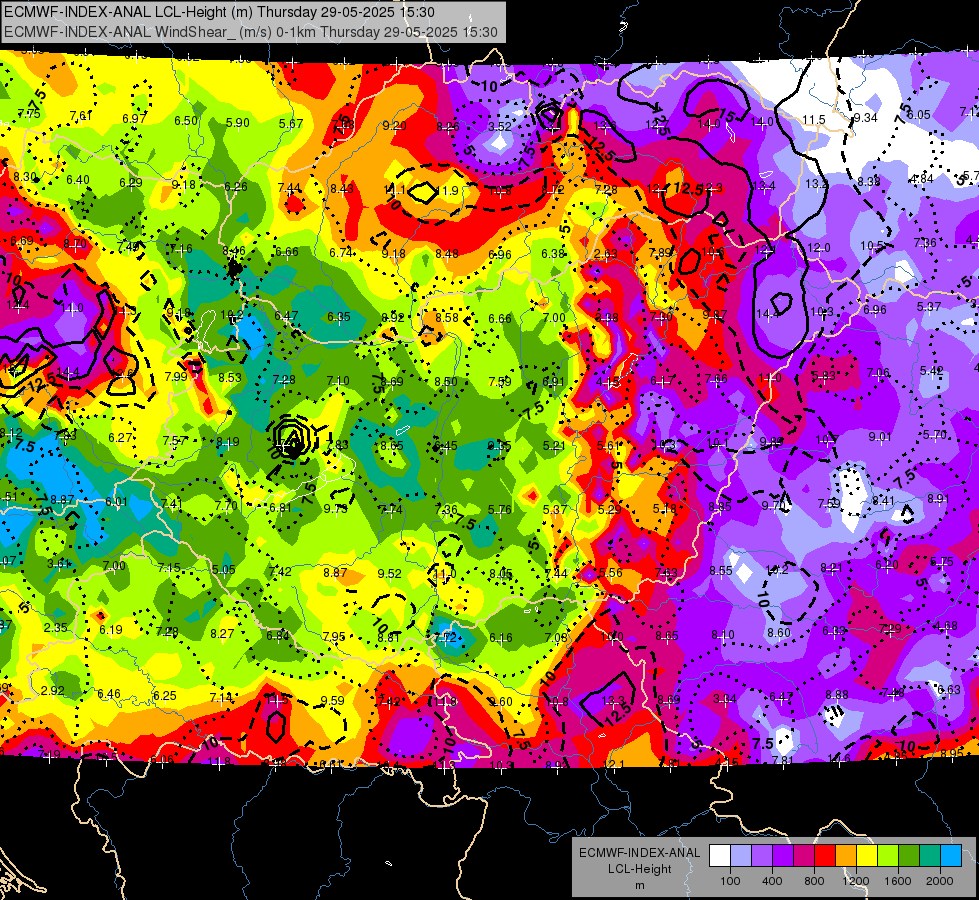Click the grid value 5.21

coord(554,445)
